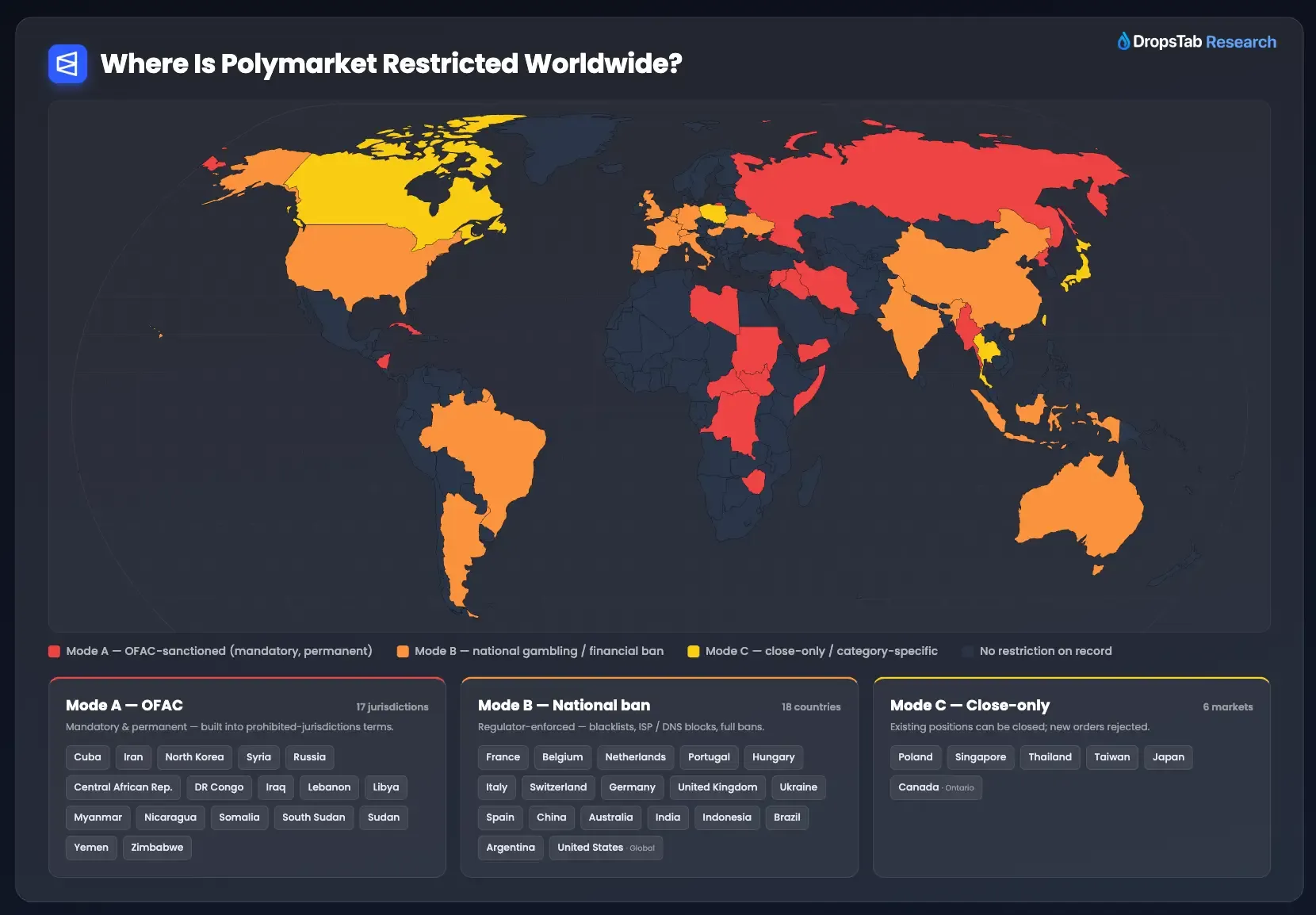Choose the India tag
This screenshot has height=915, width=1316.
668,817
